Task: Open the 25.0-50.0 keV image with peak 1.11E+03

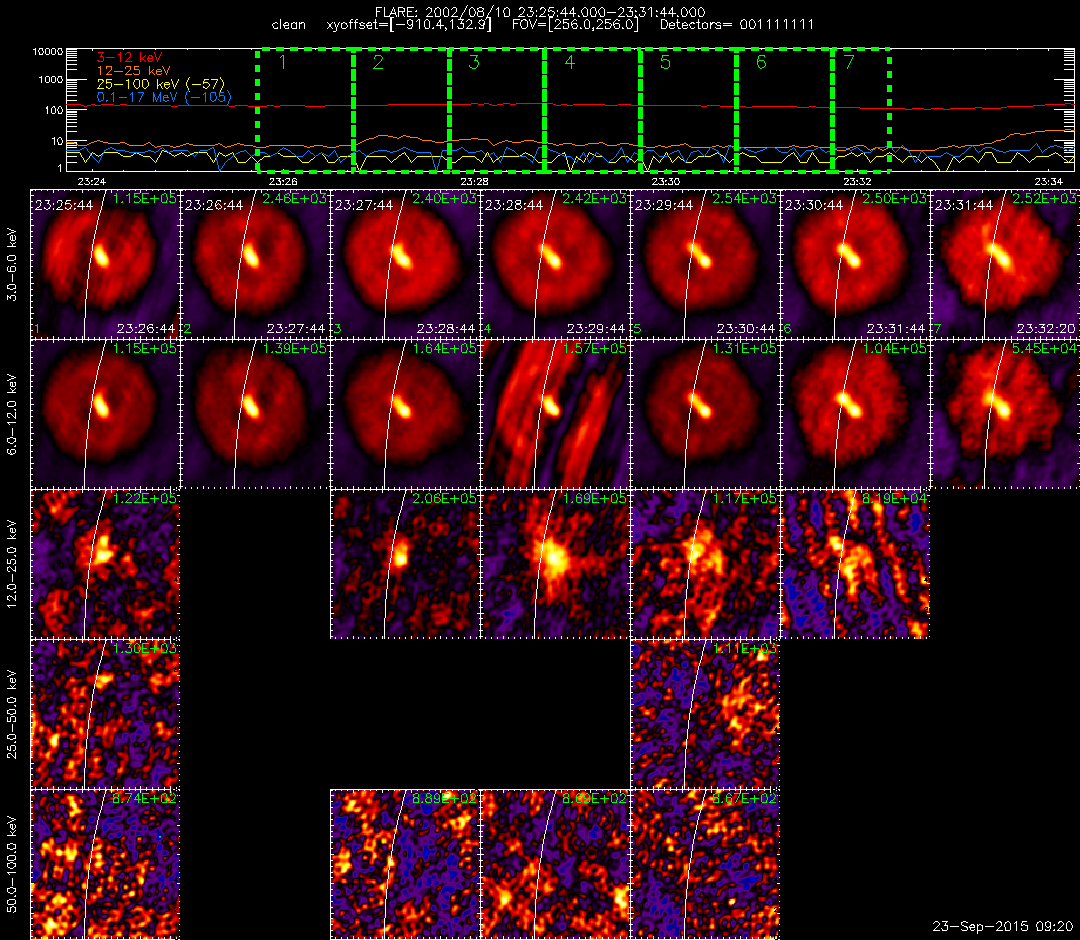Action: [705, 715]
